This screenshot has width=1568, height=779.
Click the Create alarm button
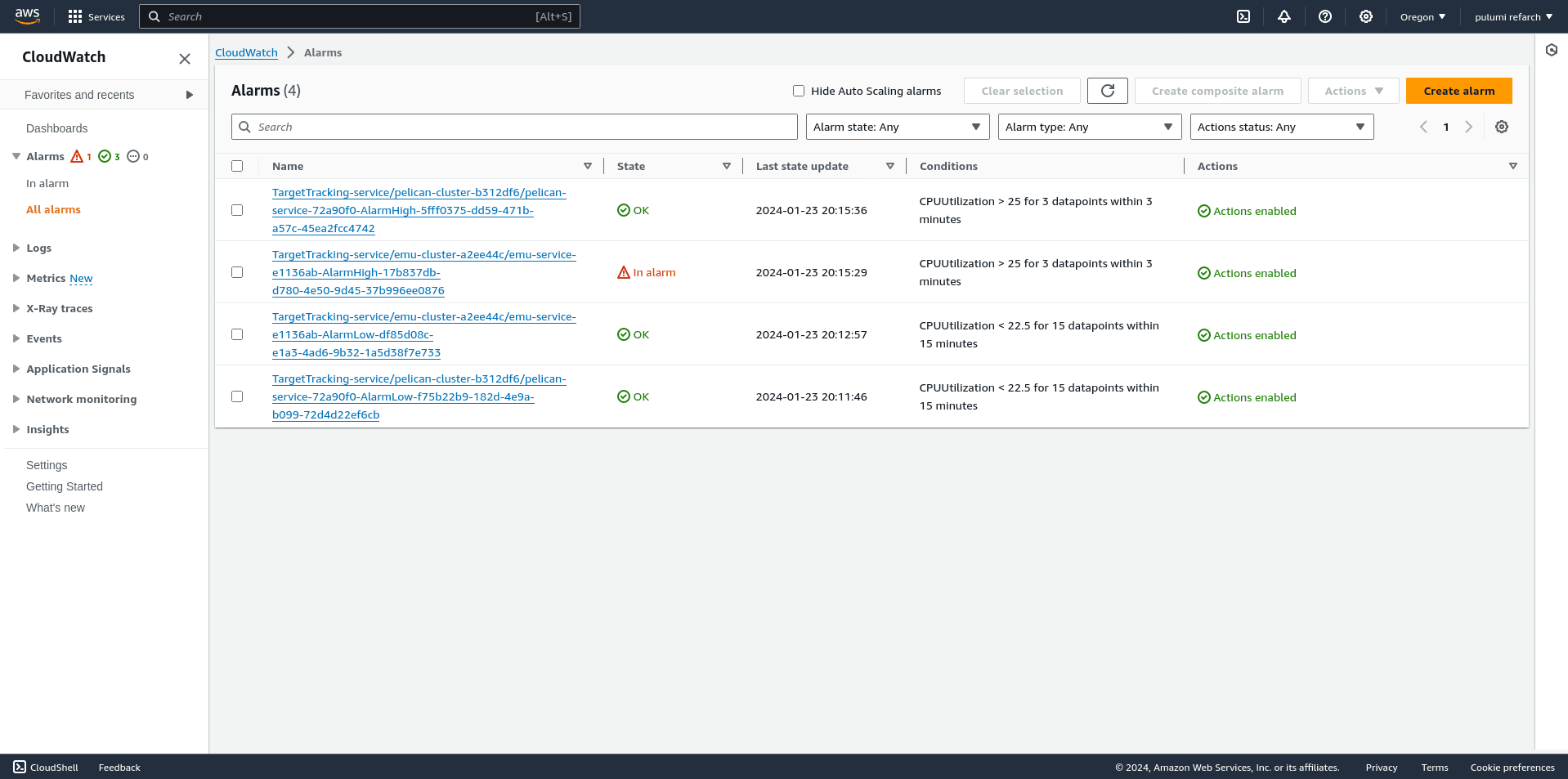click(1458, 91)
